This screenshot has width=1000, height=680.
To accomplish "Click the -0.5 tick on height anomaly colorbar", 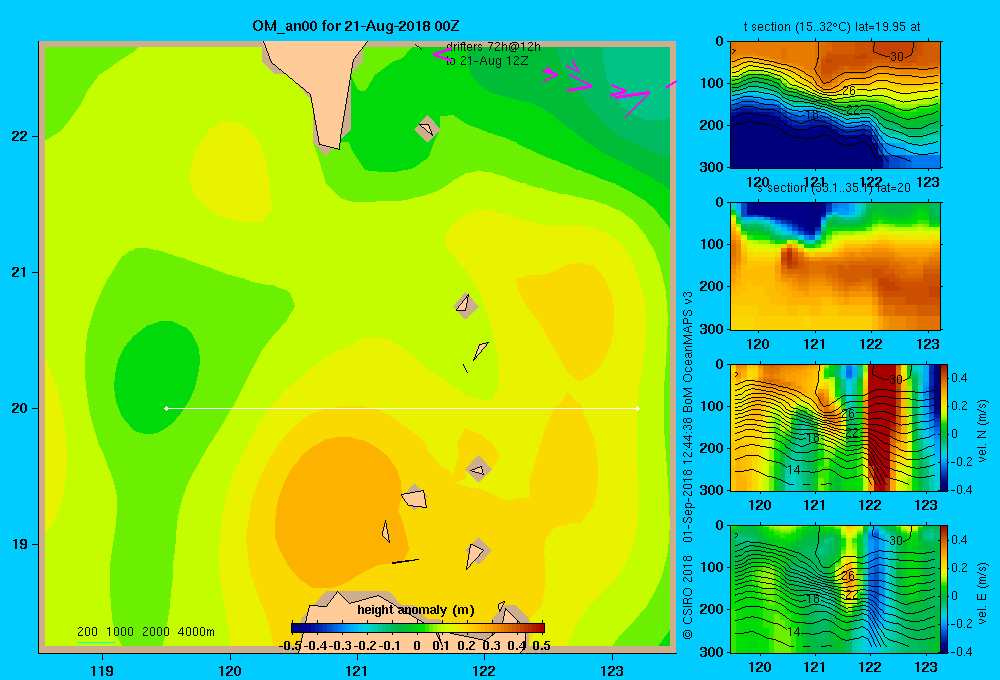I will coord(290,646).
